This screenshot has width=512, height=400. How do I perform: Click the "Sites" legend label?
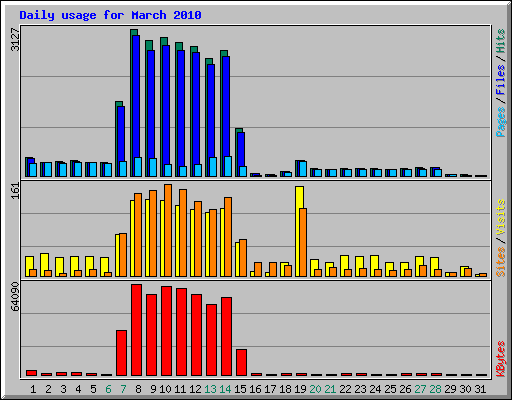(501, 262)
